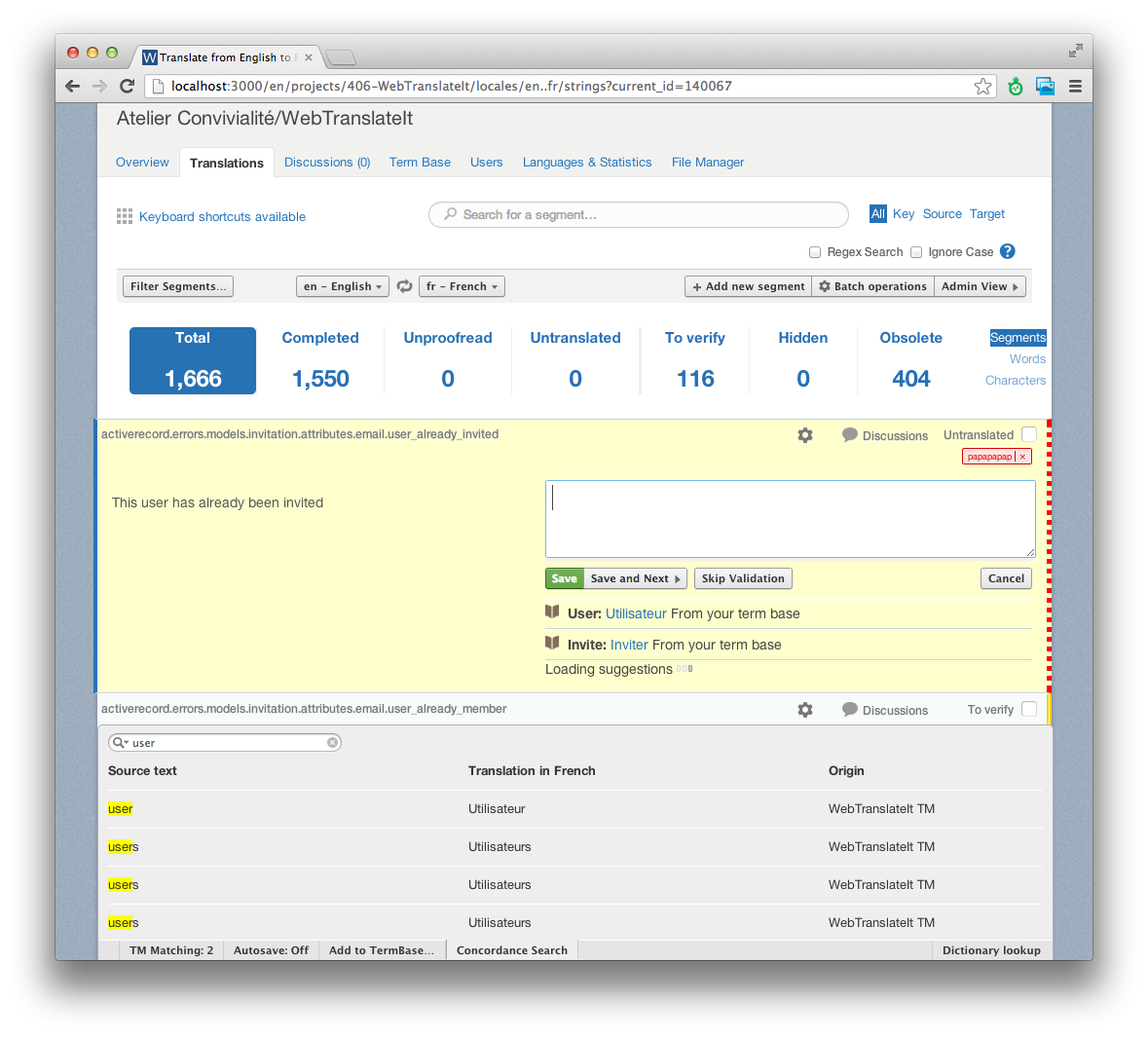Open the keyboard shortcuts grid icon
Image resolution: width=1148 pixels, height=1037 pixels.
(x=125, y=216)
